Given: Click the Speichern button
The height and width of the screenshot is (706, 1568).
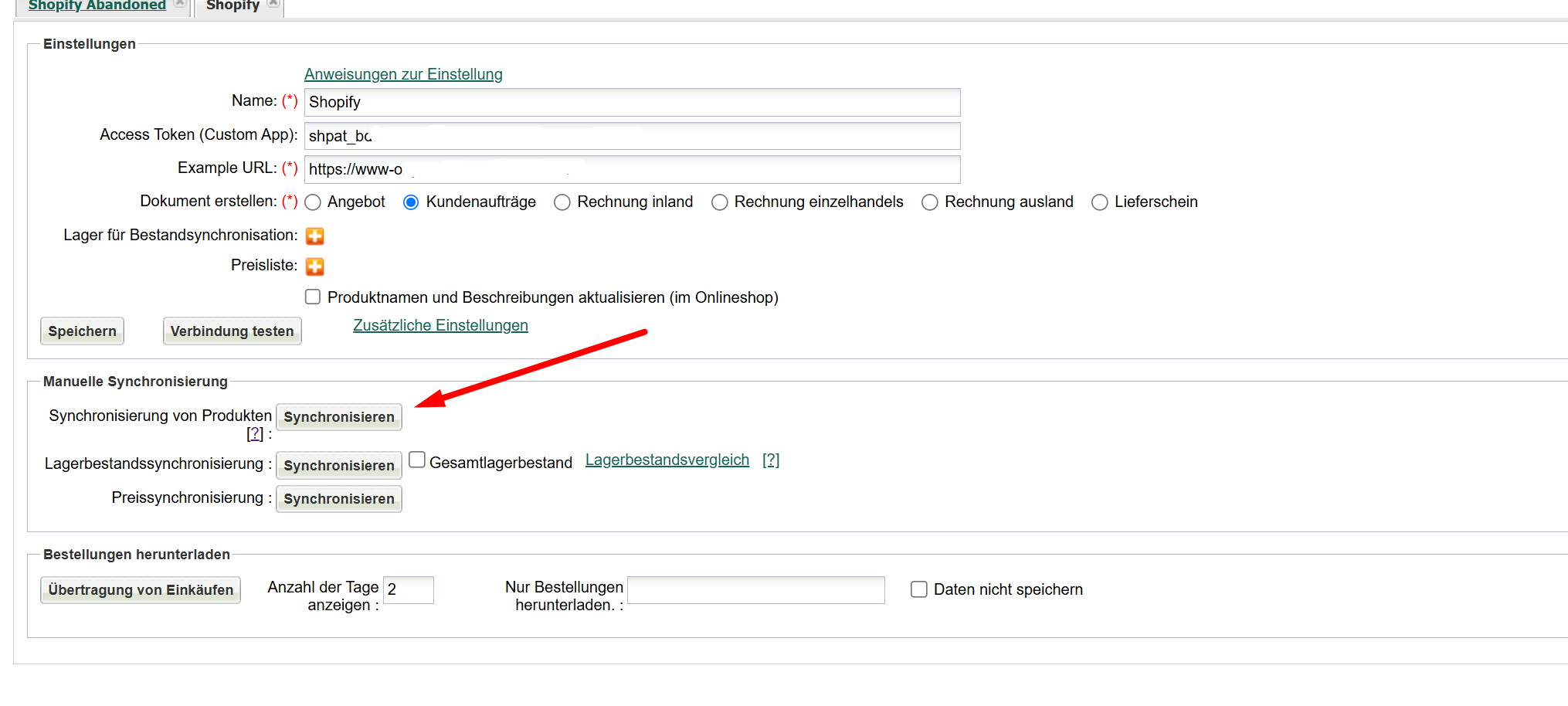Looking at the screenshot, I should pos(82,331).
